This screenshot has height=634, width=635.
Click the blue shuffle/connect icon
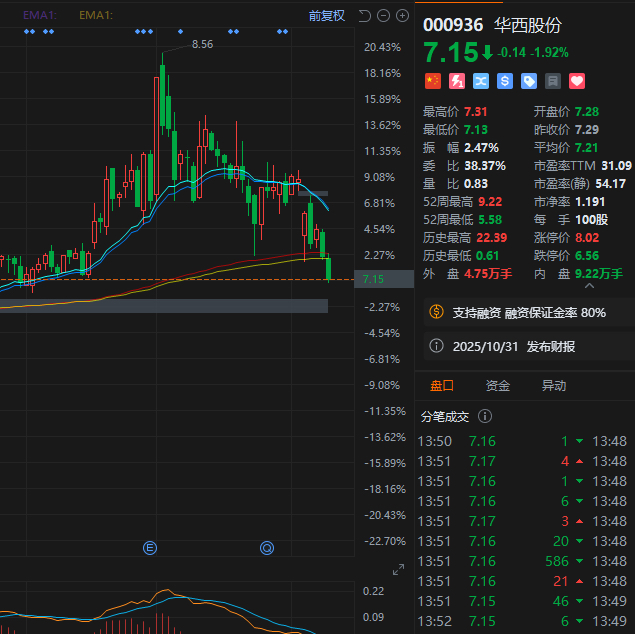tap(481, 81)
